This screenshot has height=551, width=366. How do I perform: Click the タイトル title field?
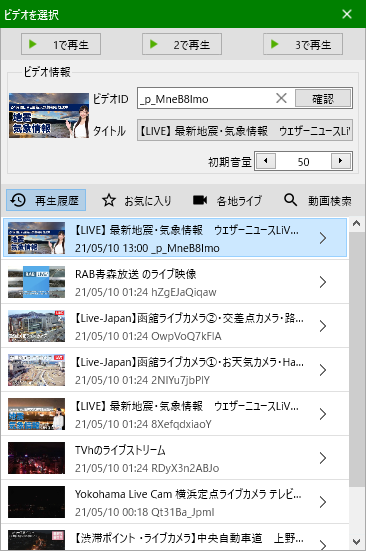[245, 131]
